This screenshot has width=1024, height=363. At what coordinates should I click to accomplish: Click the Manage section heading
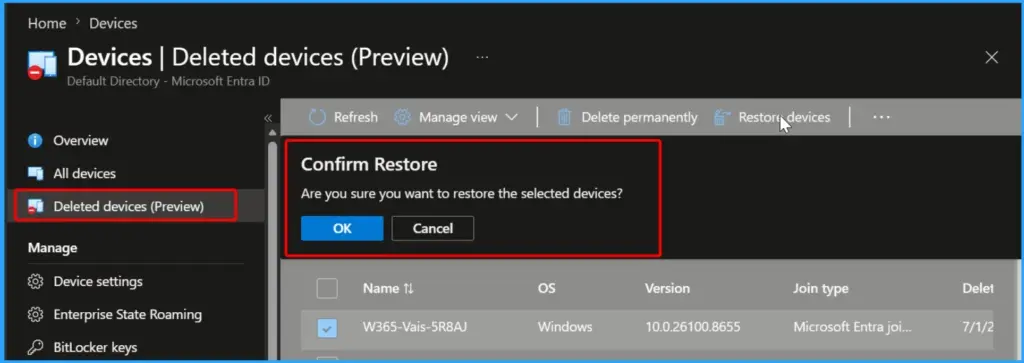(x=52, y=248)
